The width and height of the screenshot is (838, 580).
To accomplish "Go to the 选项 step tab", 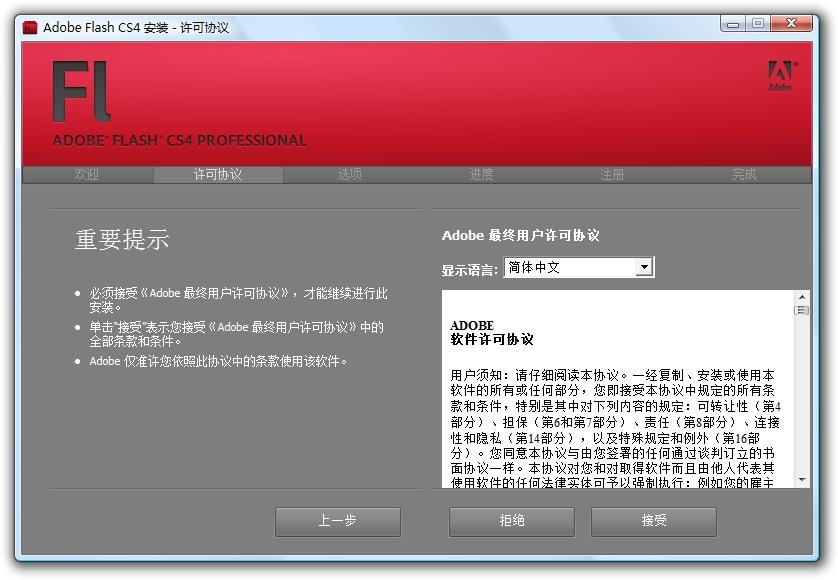I will [x=349, y=175].
